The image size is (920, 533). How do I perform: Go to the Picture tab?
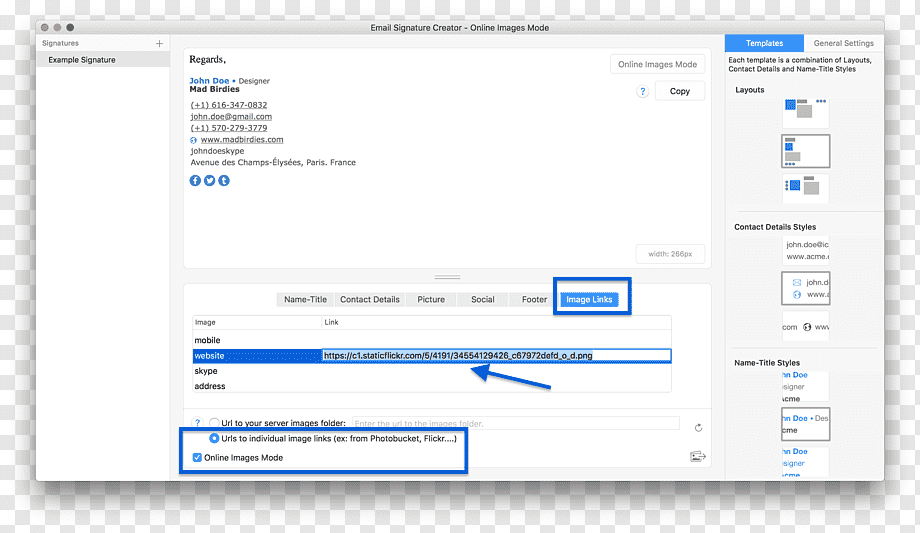pyautogui.click(x=431, y=299)
